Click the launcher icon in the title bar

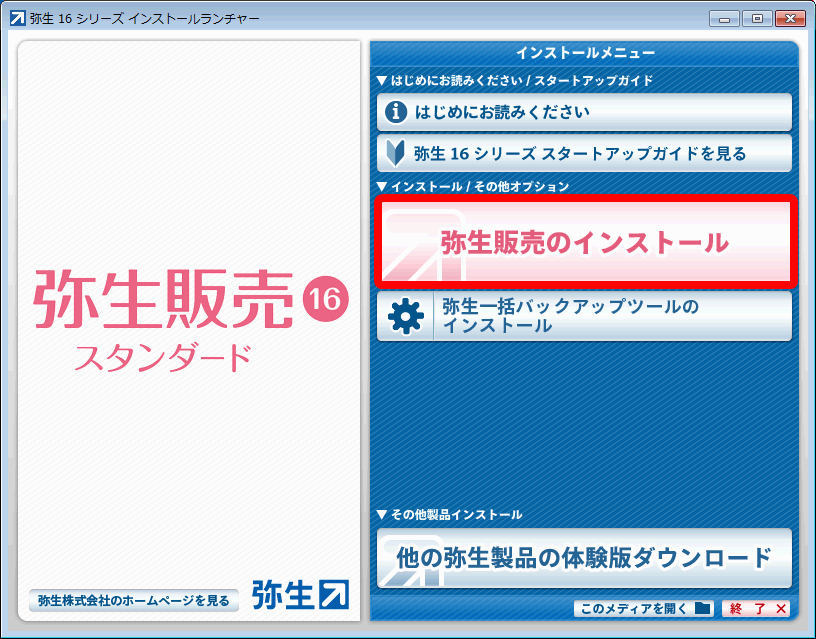coord(18,19)
